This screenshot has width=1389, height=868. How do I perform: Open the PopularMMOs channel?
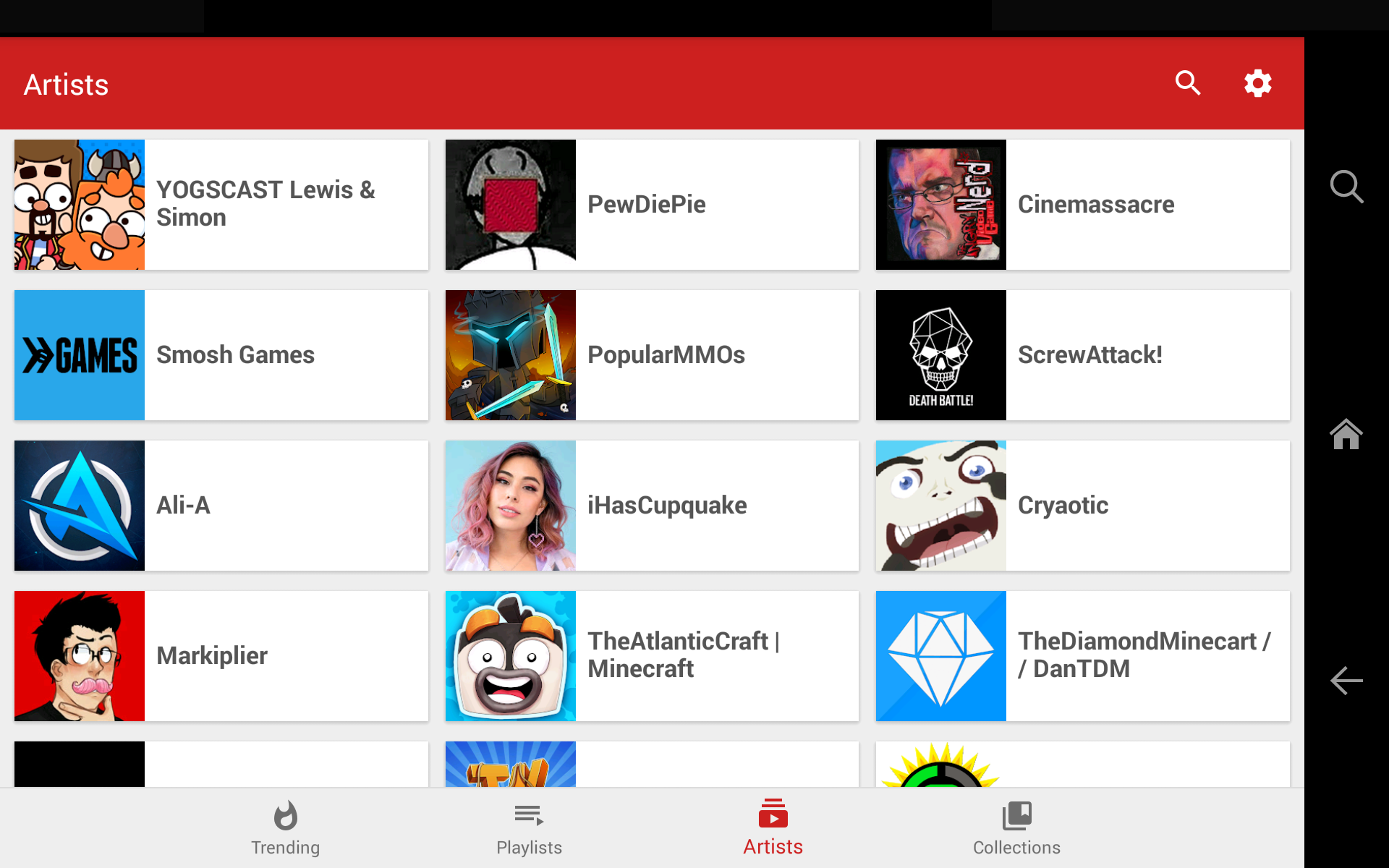pos(651,355)
